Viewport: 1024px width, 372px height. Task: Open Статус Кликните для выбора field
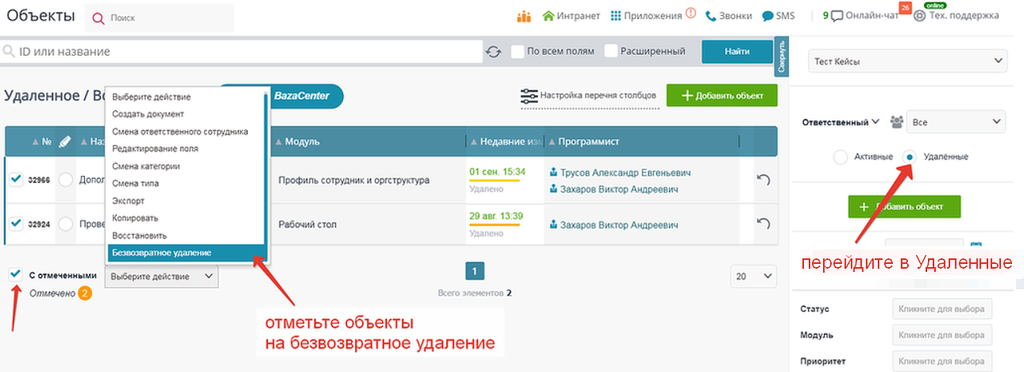click(942, 309)
